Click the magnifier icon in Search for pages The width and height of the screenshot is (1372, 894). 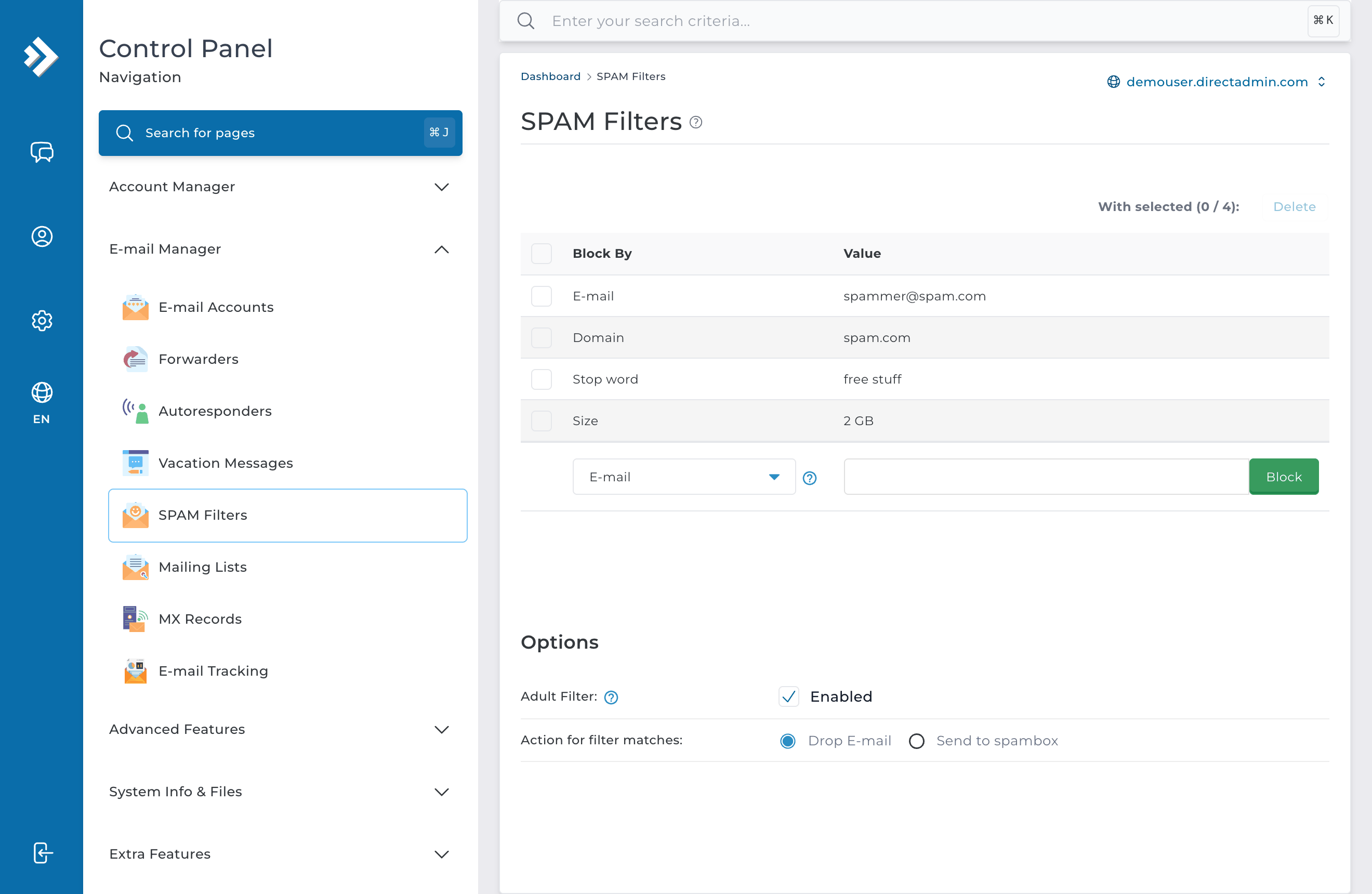(125, 133)
